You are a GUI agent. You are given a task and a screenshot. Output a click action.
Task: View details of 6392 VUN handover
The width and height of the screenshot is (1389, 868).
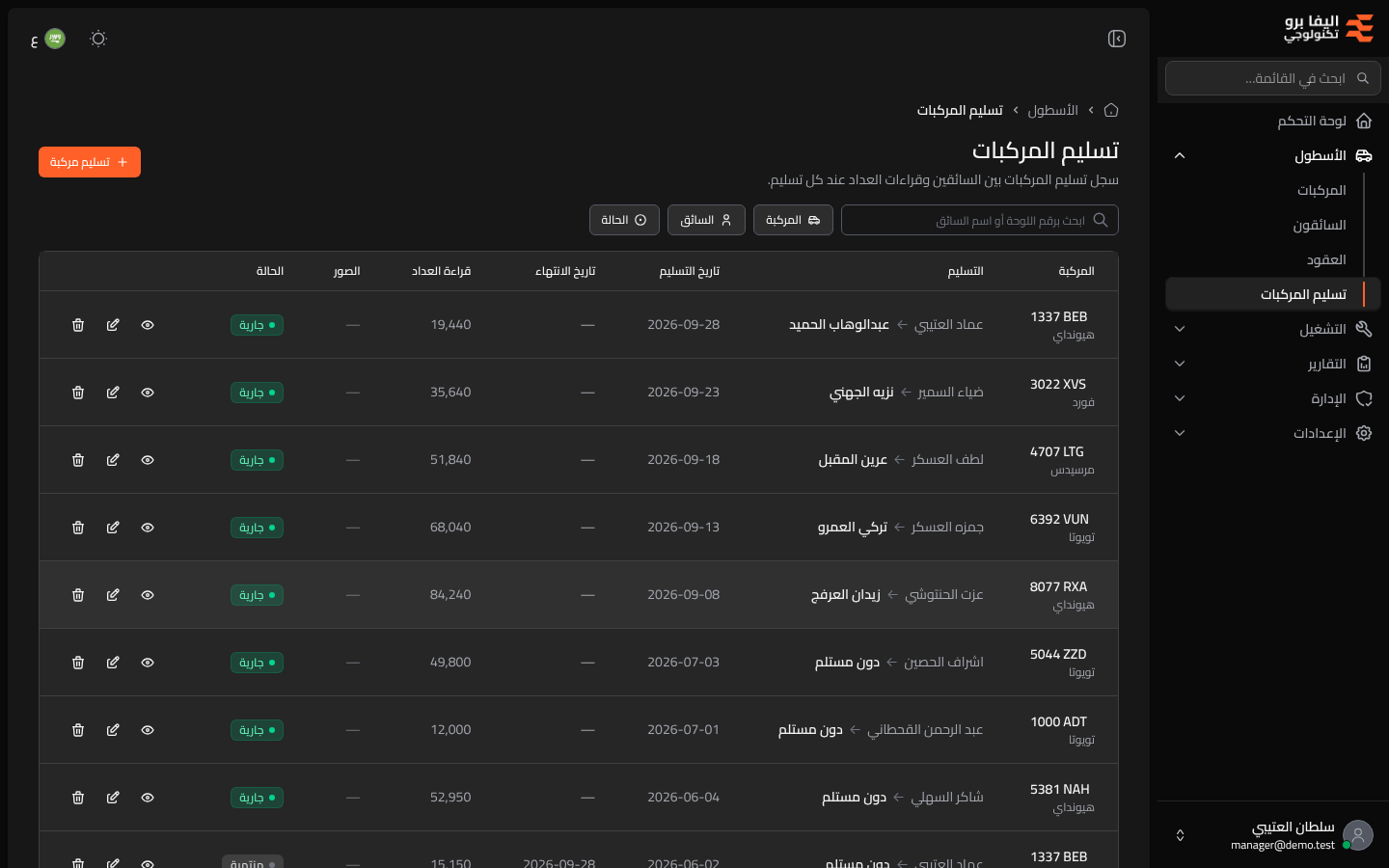(x=148, y=528)
